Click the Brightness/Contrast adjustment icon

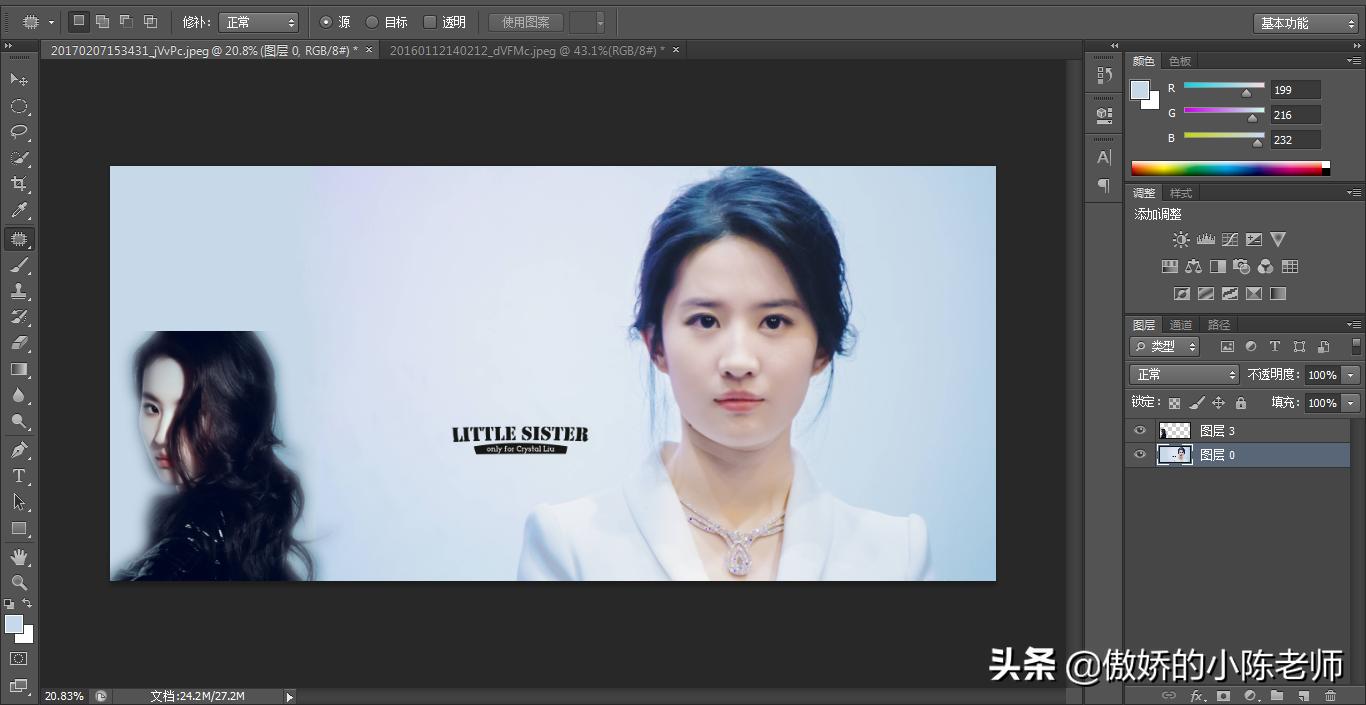1180,239
